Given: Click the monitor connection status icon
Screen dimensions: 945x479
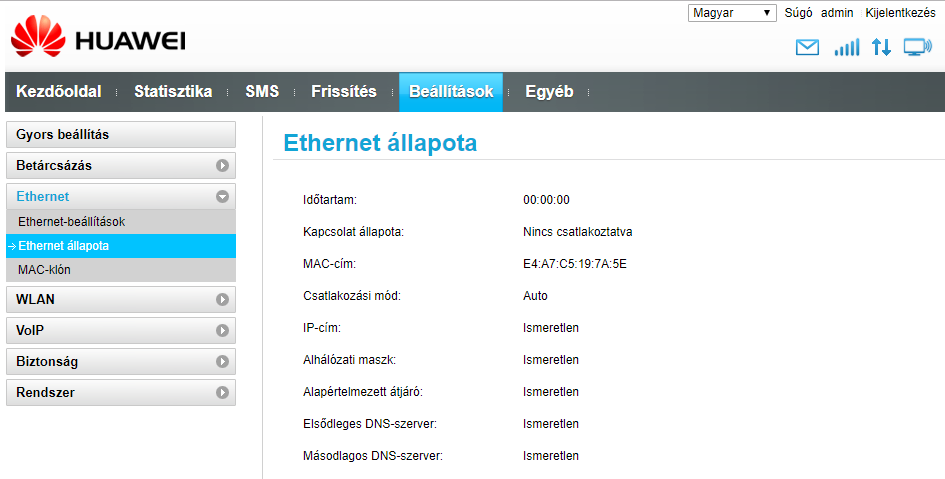Looking at the screenshot, I should point(917,47).
